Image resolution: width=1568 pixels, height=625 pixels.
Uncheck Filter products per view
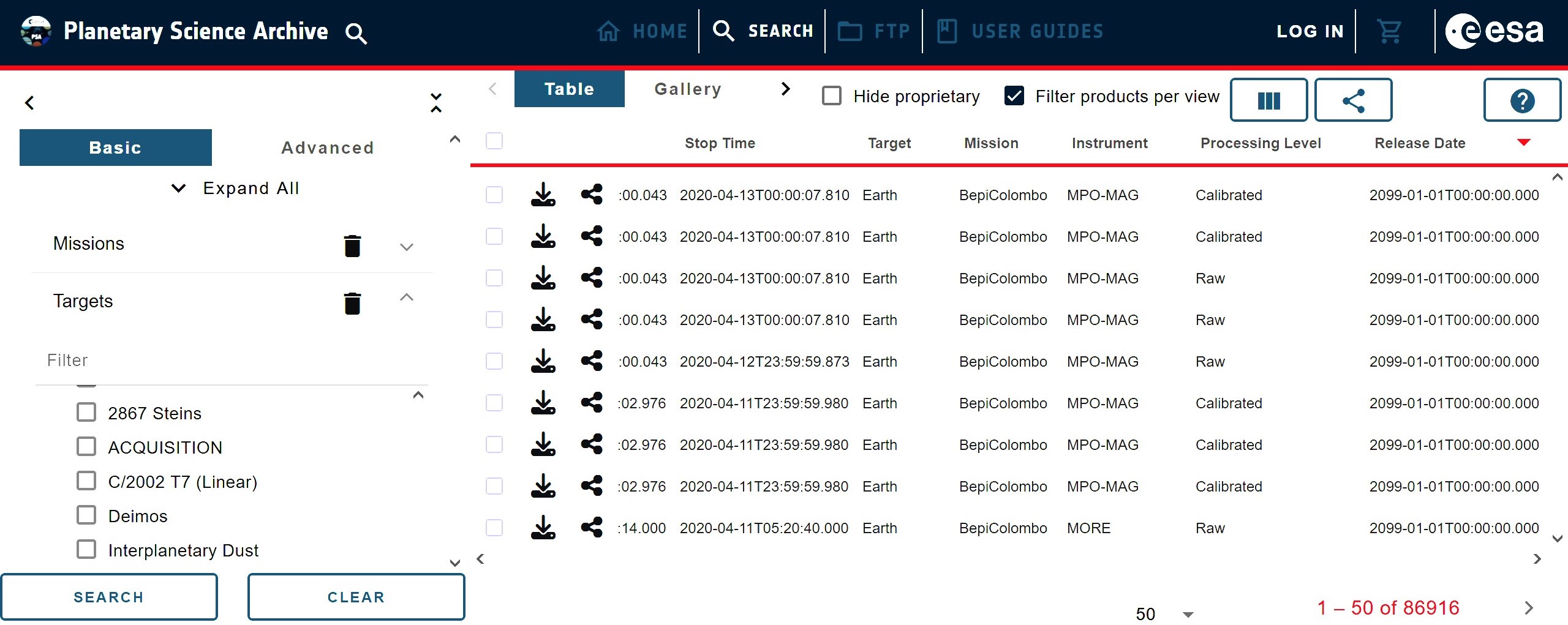point(1014,96)
